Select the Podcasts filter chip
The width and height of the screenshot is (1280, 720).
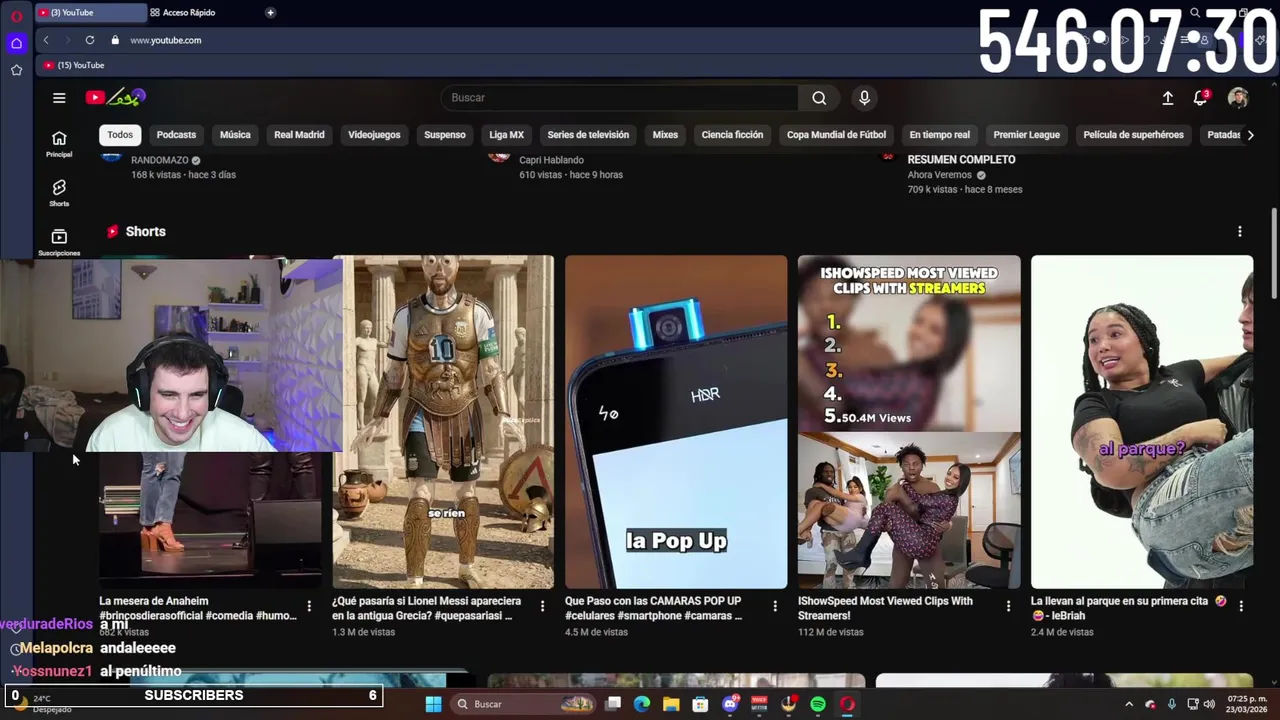pyautogui.click(x=176, y=135)
